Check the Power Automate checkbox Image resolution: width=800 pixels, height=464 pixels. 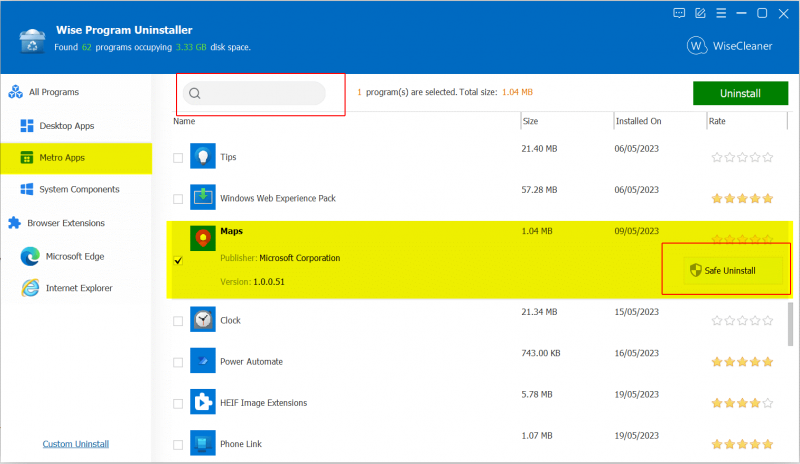point(178,362)
